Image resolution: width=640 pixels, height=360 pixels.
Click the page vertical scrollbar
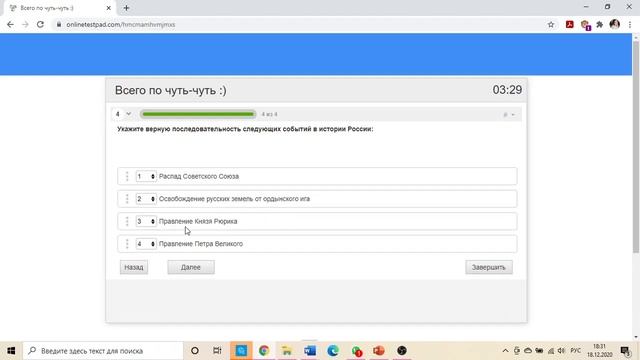pos(636,147)
